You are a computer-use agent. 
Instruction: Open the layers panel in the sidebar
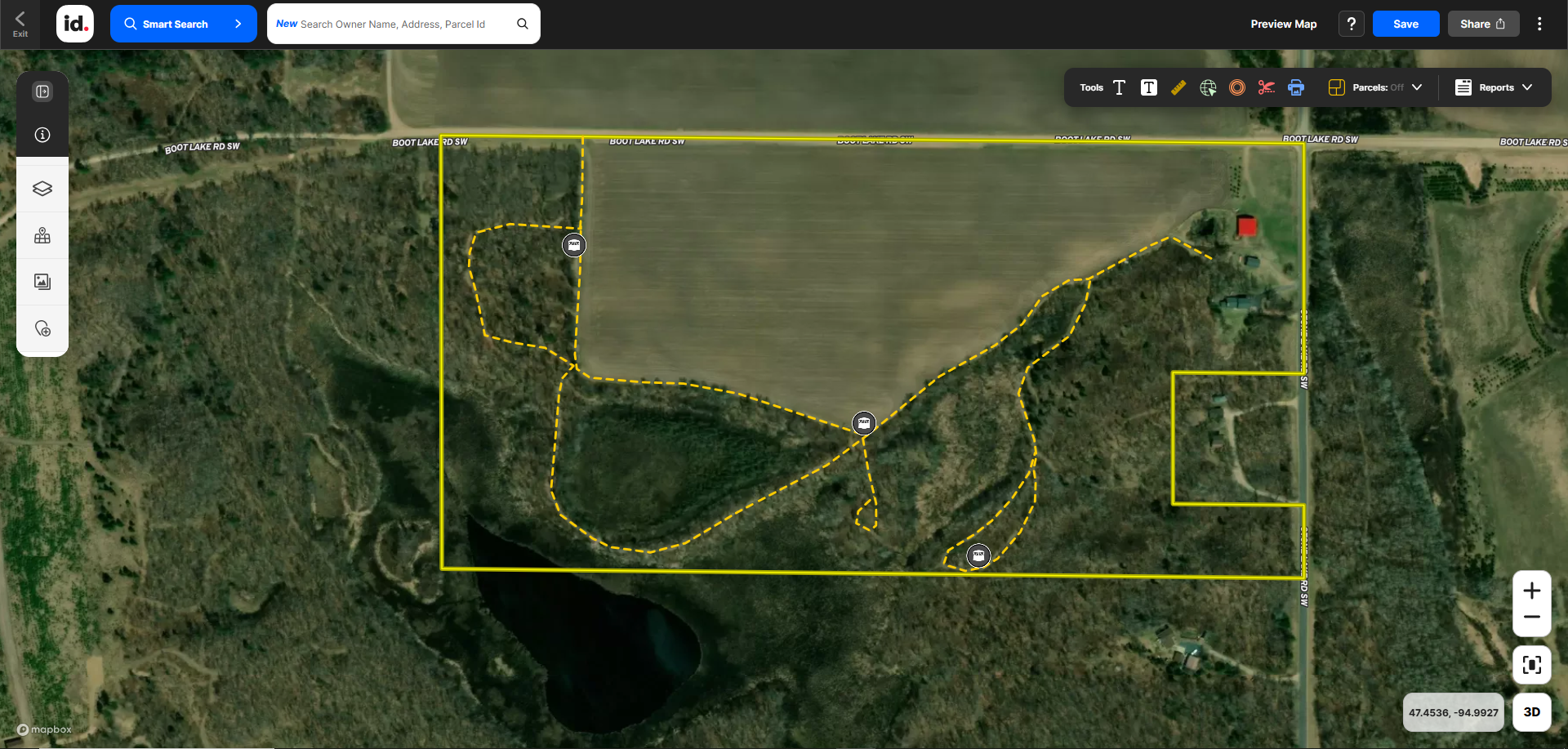42,189
